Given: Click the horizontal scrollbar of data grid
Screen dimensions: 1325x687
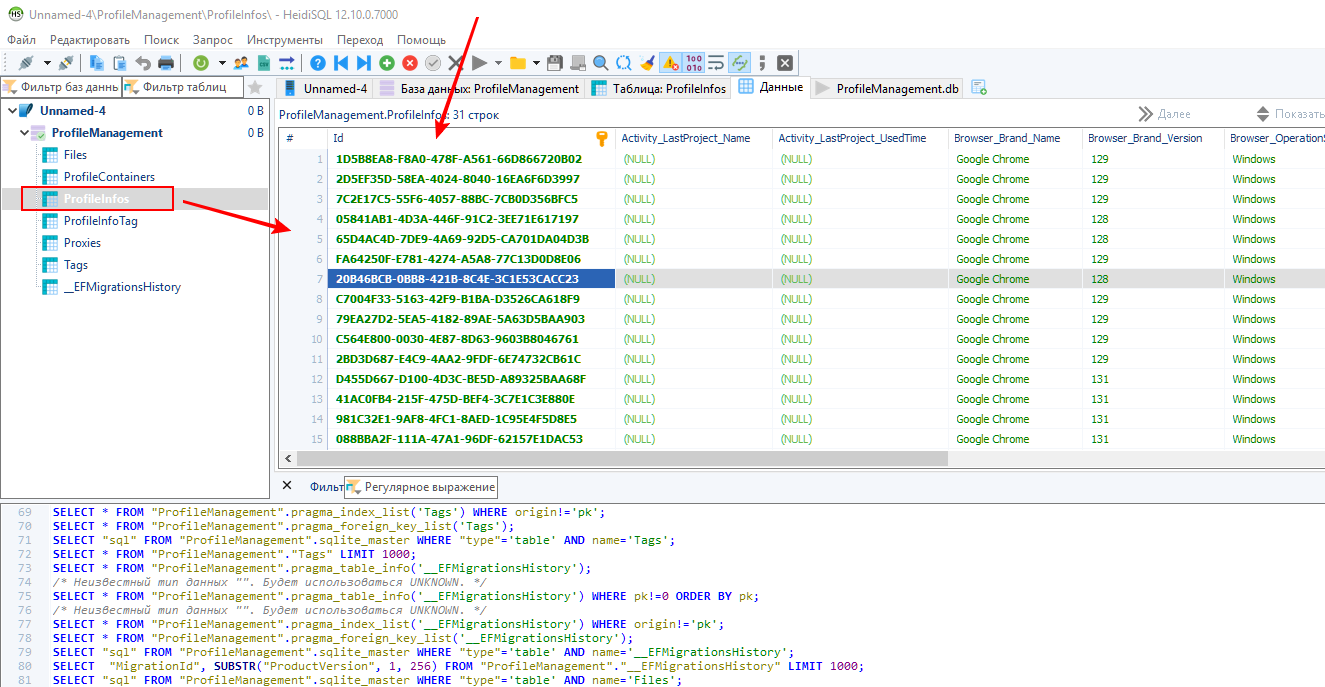Looking at the screenshot, I should [x=620, y=459].
